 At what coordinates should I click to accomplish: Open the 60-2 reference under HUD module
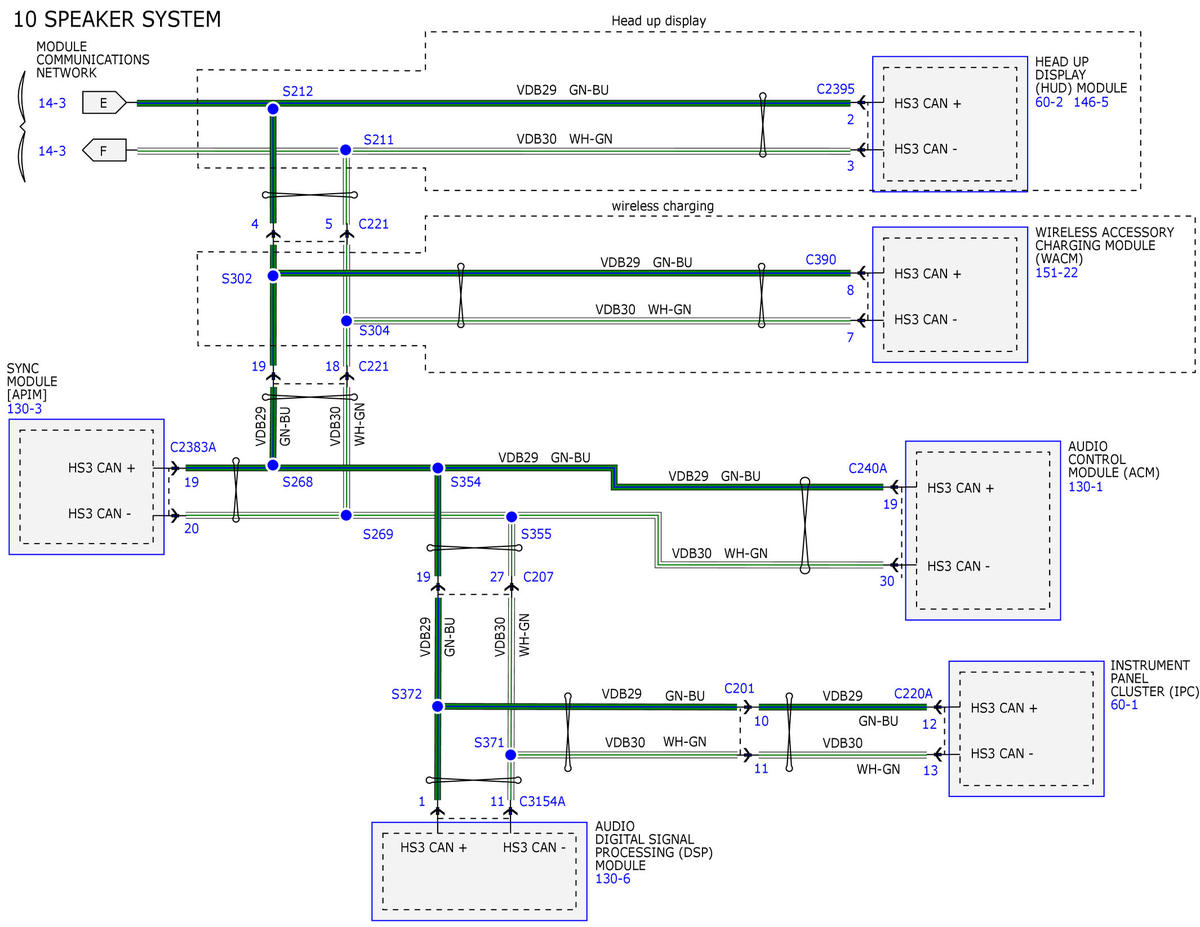(1050, 102)
